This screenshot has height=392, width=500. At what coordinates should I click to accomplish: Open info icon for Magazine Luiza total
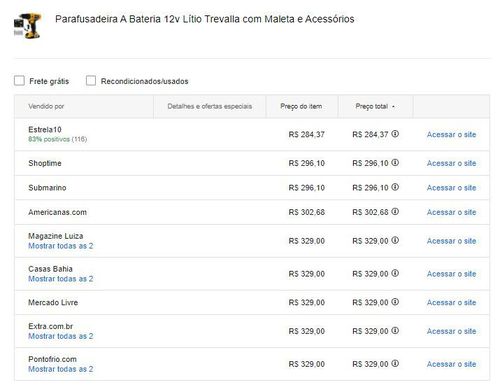395,240
